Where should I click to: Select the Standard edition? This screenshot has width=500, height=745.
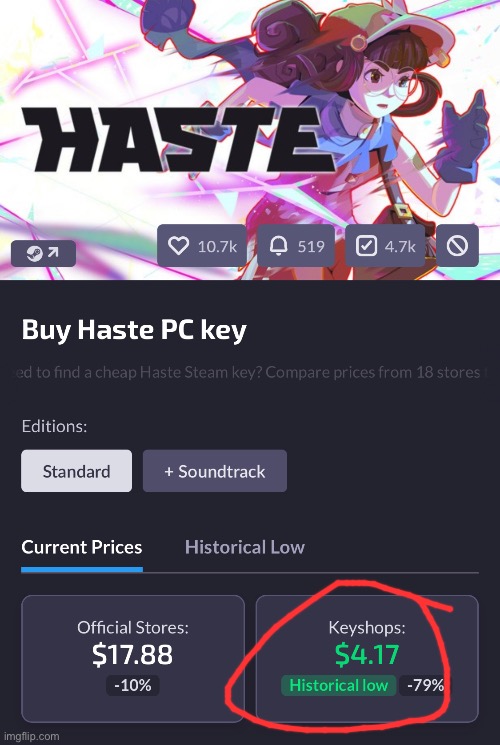(x=77, y=471)
